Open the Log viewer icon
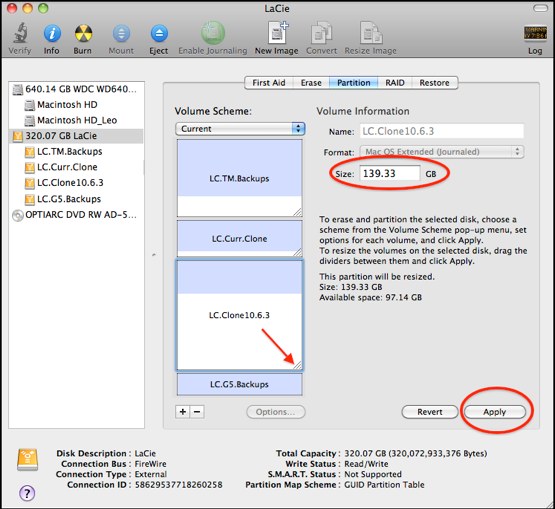This screenshot has width=555, height=509. coord(535,34)
